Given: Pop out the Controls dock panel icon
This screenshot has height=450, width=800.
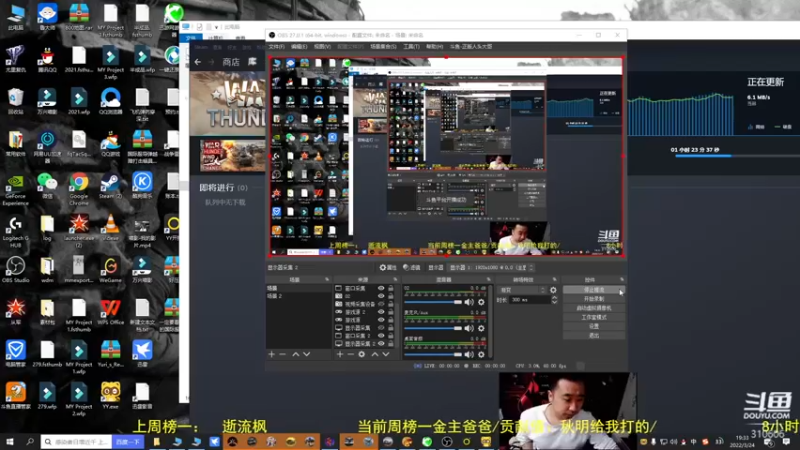Looking at the screenshot, I should [x=621, y=280].
